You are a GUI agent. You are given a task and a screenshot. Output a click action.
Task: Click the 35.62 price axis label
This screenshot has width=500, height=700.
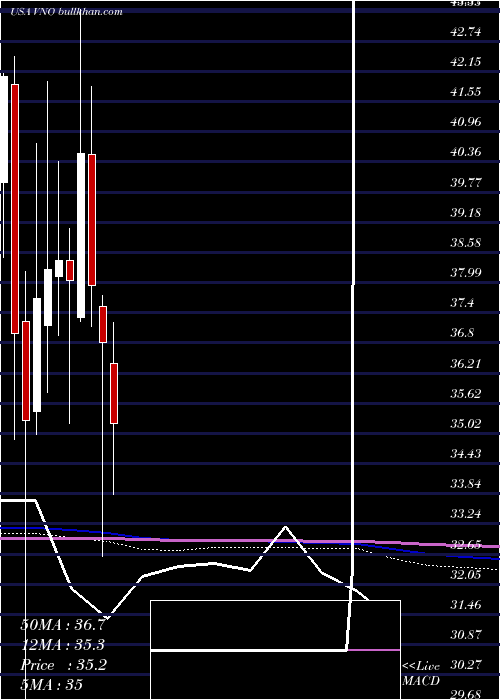466,393
